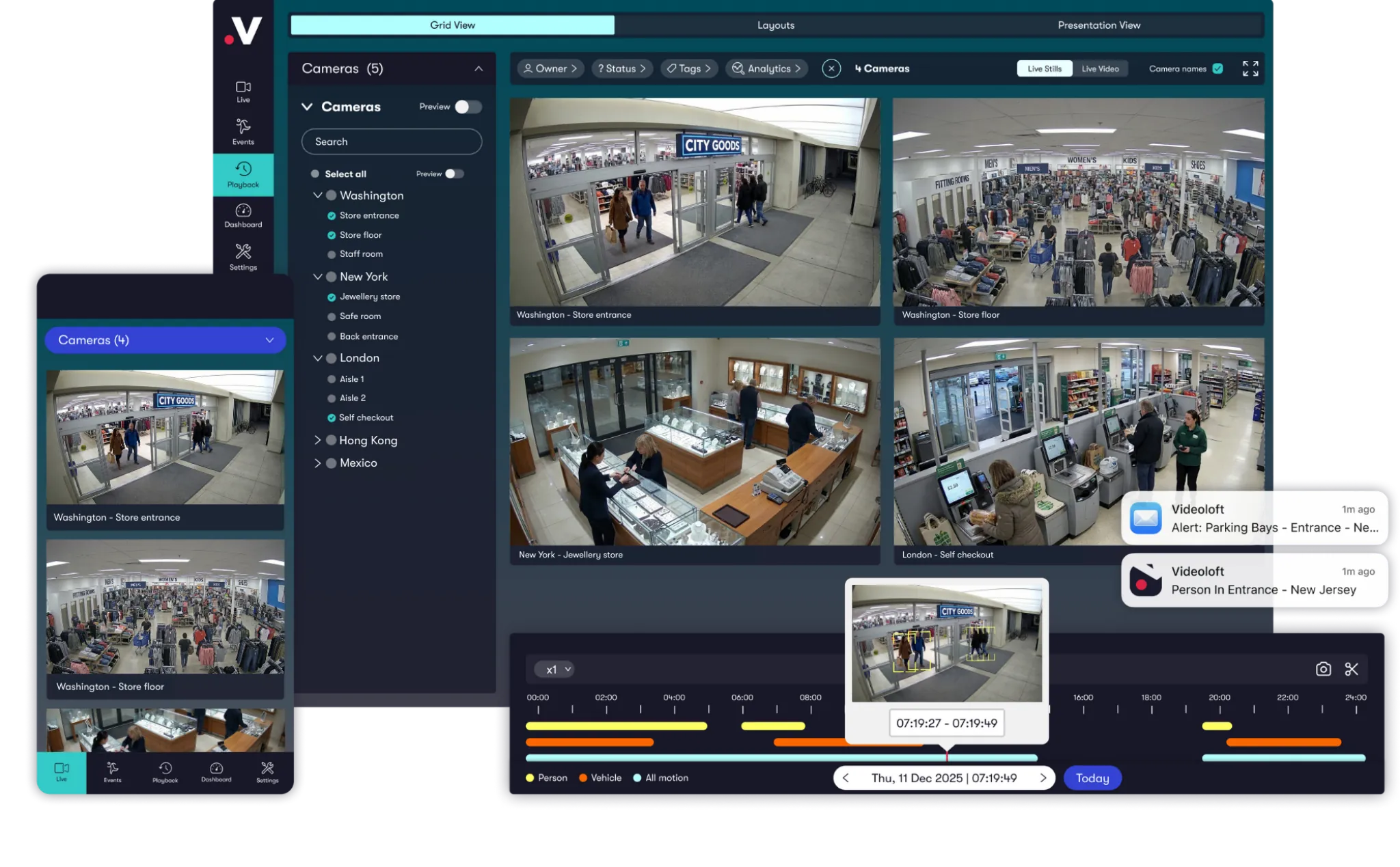Uncheck the Camera names checkbox
Image resolution: width=1400 pixels, height=867 pixels.
1217,68
